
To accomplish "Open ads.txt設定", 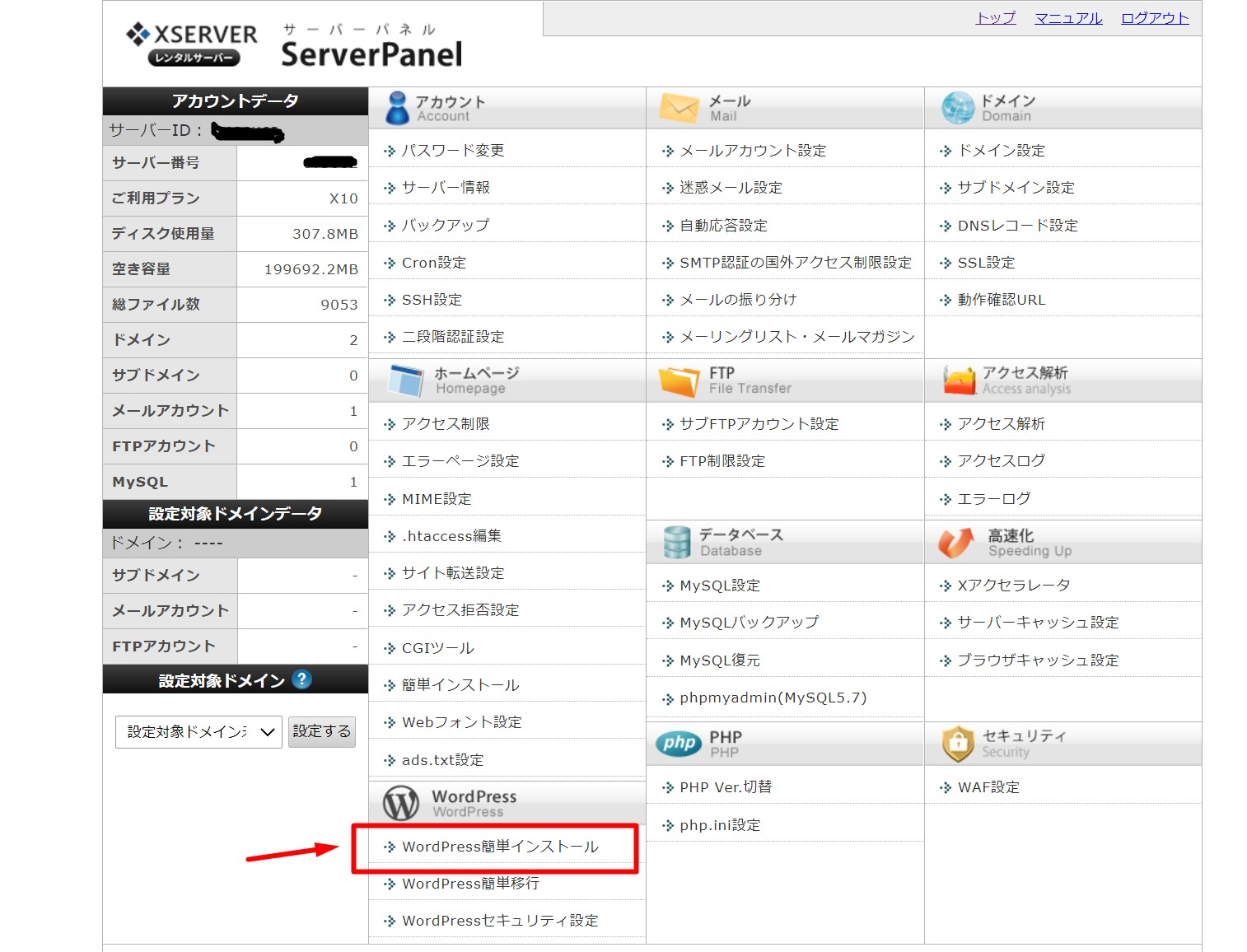I will 442,760.
